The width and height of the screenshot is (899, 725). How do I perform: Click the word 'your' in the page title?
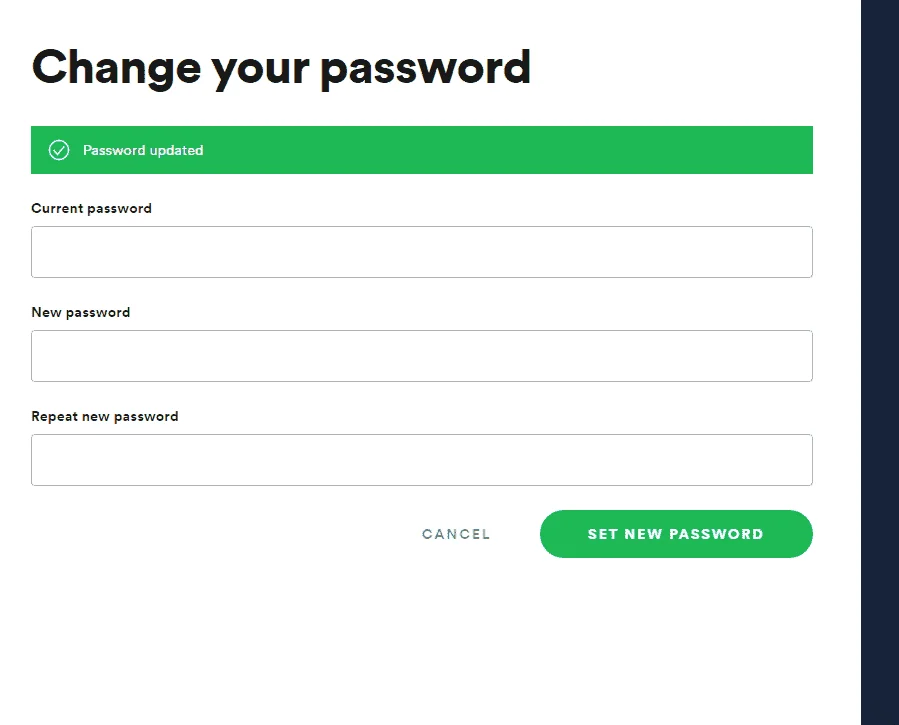pos(260,72)
